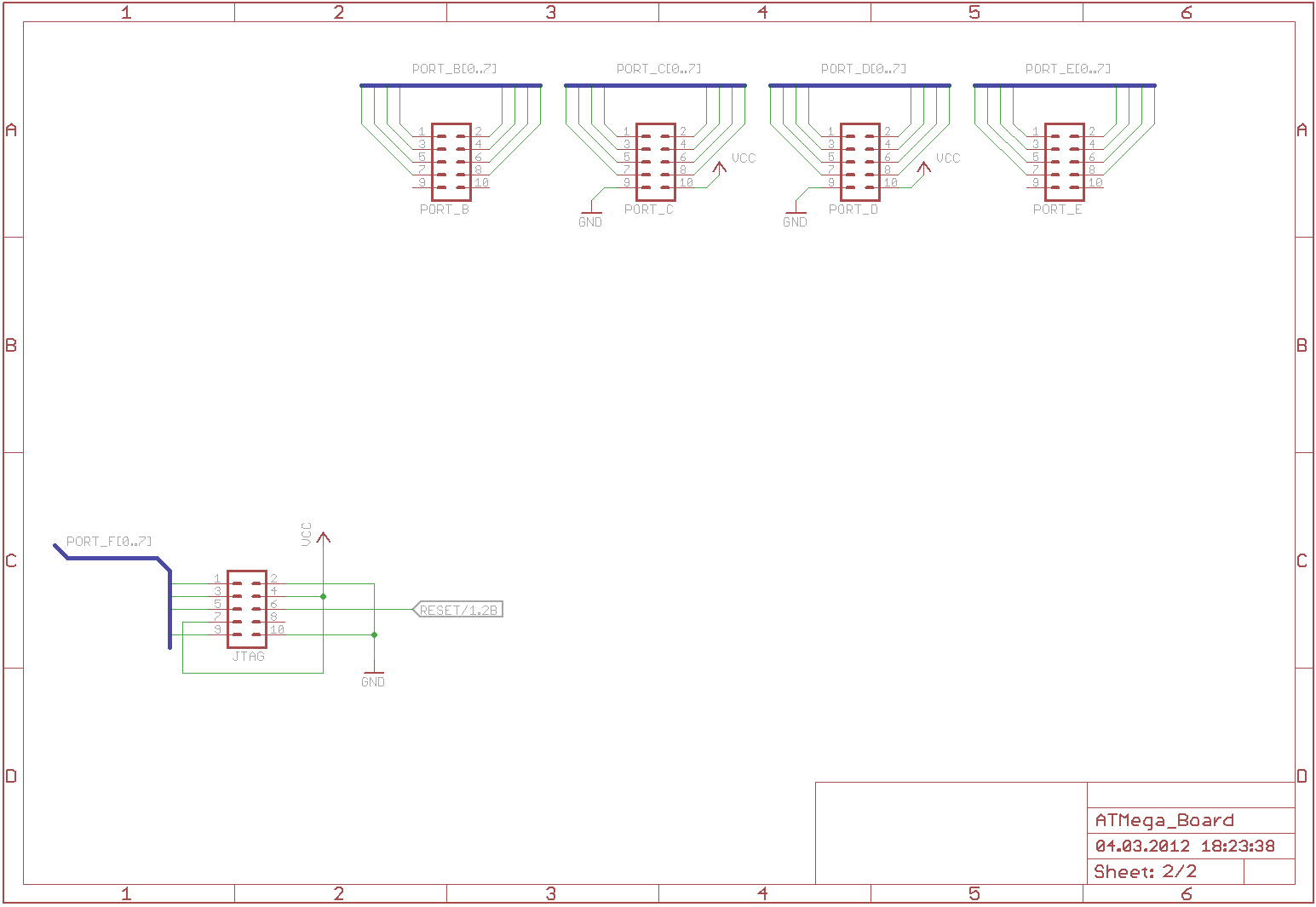Click the ATMega_Board title in the title block
1316x907 pixels.
(1164, 821)
